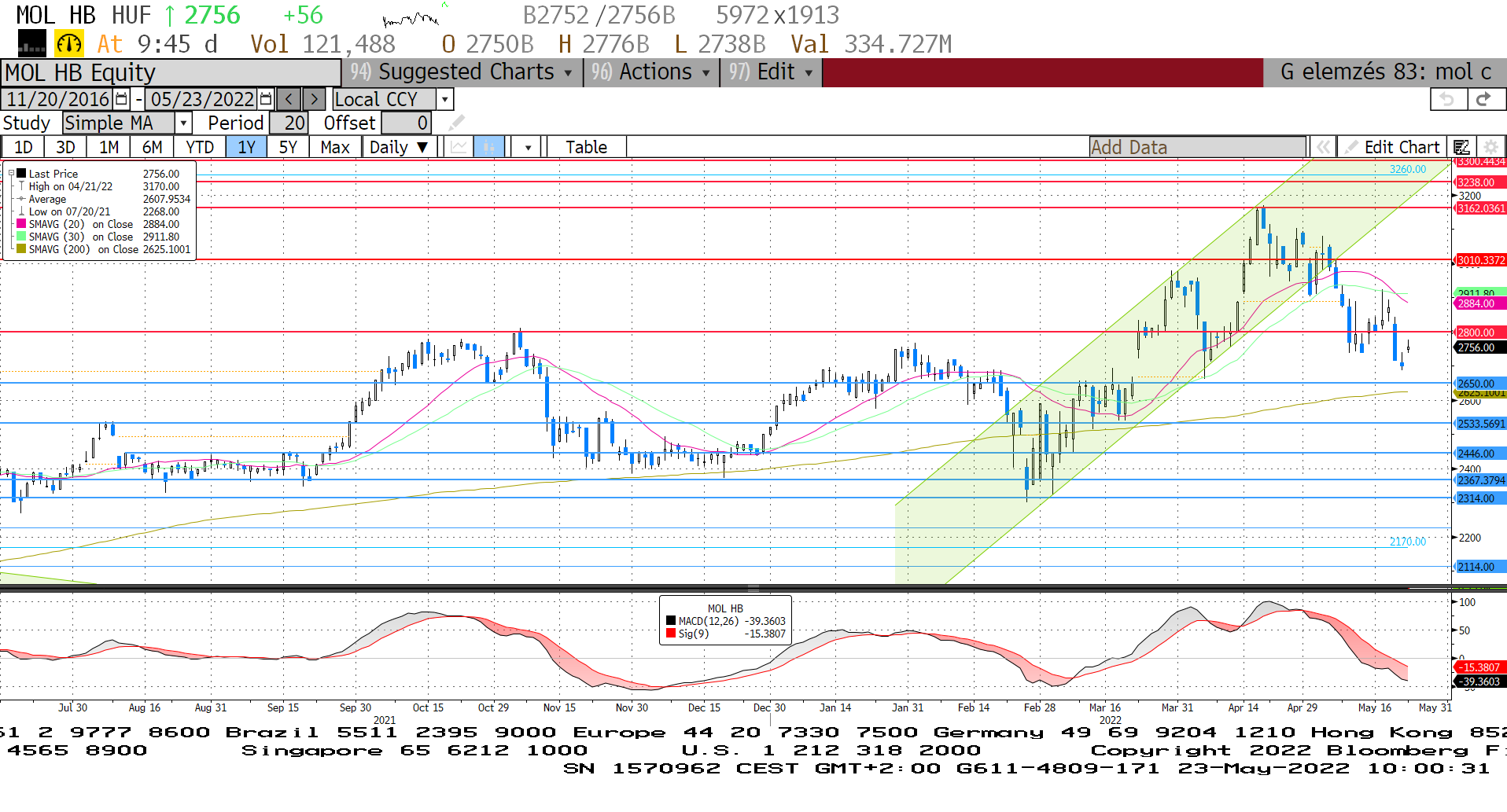1507x812 pixels.
Task: Open the start date calendar picker
Action: [x=121, y=99]
